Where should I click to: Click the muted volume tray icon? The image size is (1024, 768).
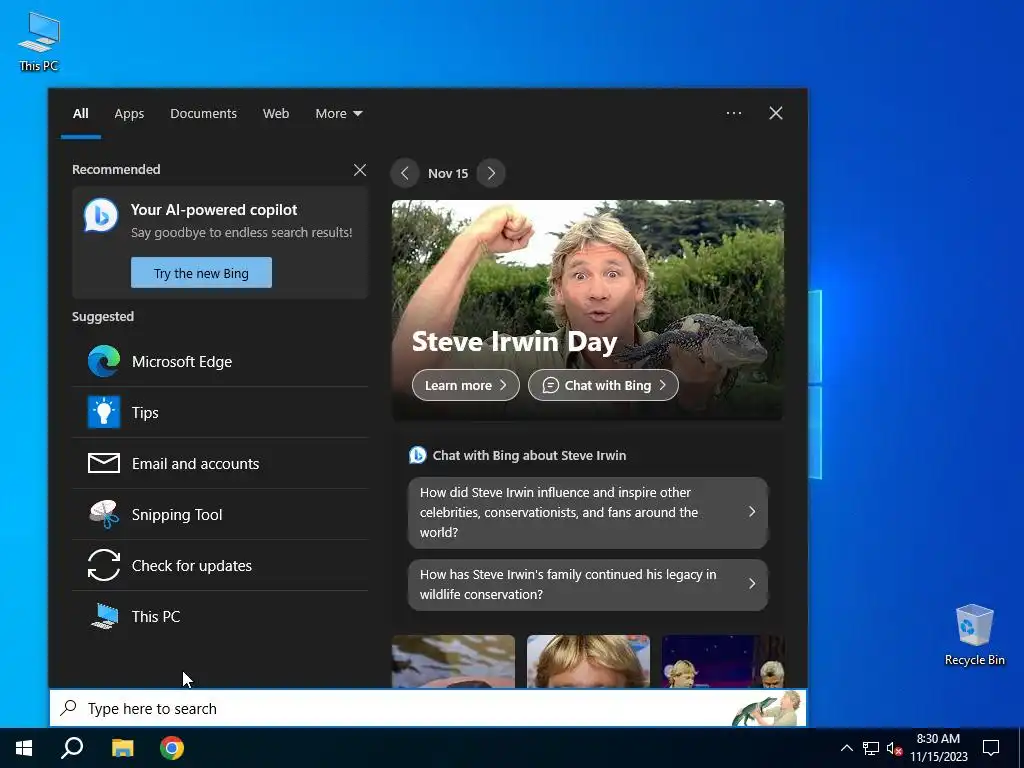(x=894, y=748)
